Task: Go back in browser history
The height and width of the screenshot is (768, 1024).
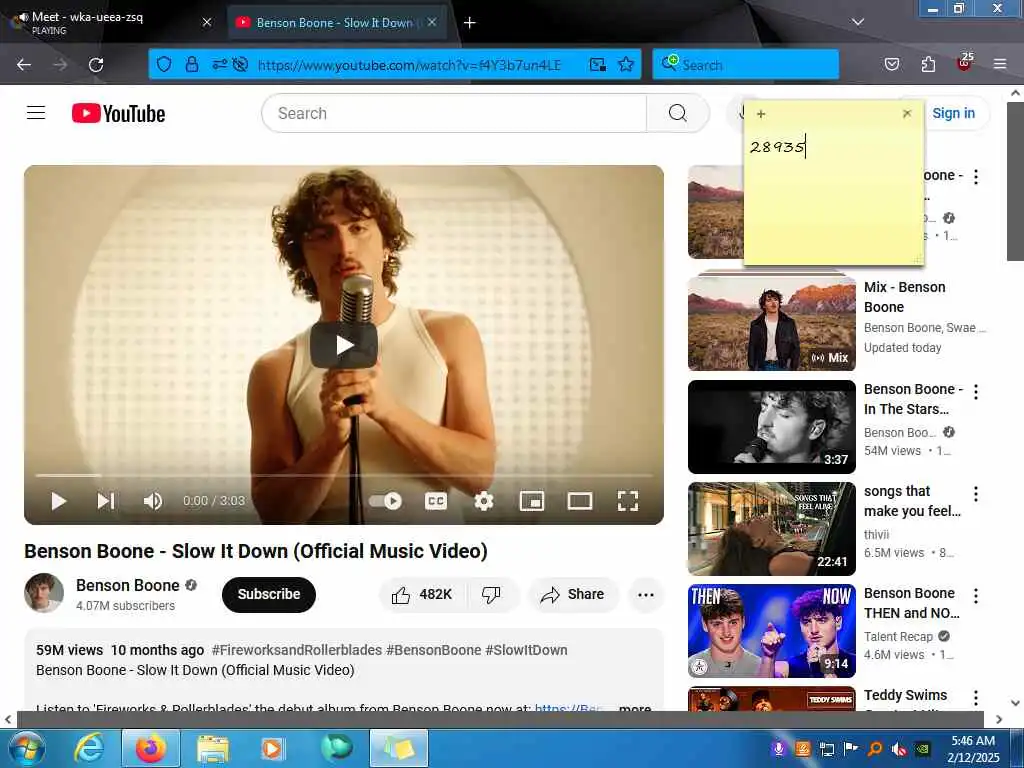Action: coord(24,65)
